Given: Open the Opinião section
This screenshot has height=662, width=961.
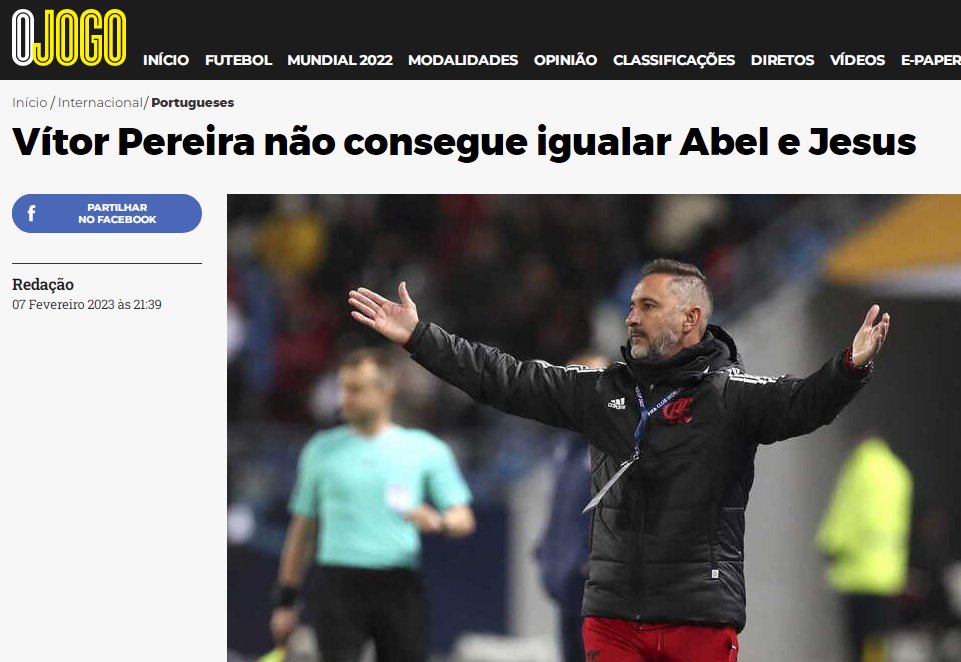Looking at the screenshot, I should coord(565,60).
